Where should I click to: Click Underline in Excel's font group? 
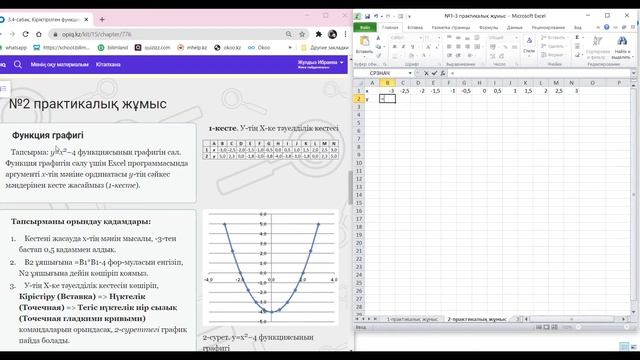click(x=412, y=47)
